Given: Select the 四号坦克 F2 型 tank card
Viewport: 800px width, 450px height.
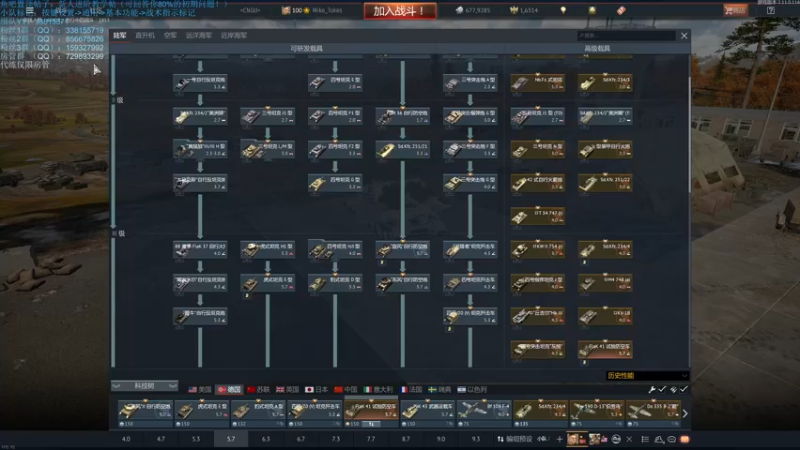Looking at the screenshot, I should pyautogui.click(x=335, y=149).
